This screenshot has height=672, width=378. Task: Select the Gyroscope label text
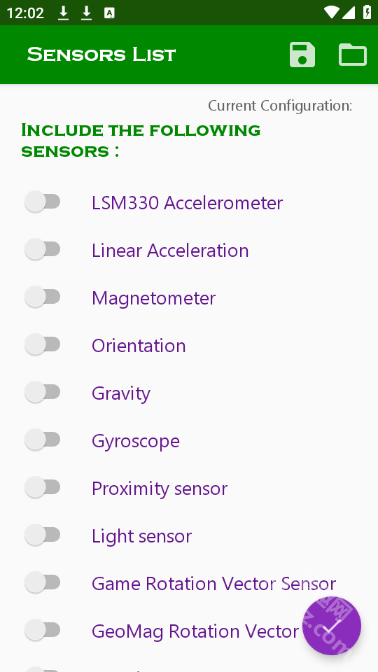point(135,441)
